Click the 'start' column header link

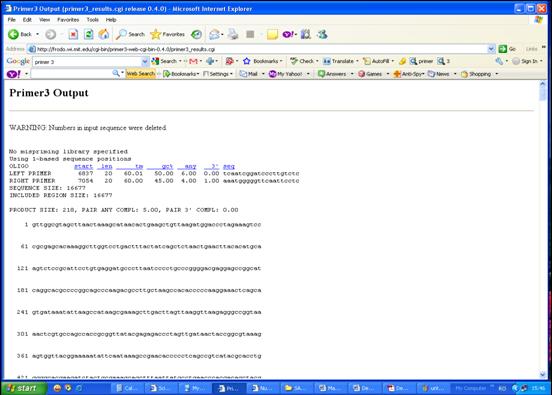pyautogui.click(x=83, y=166)
